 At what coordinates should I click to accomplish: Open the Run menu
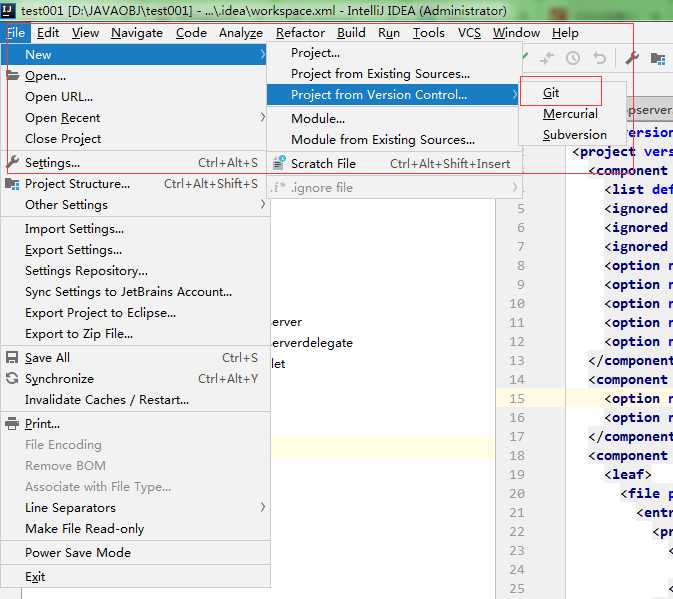pos(389,33)
